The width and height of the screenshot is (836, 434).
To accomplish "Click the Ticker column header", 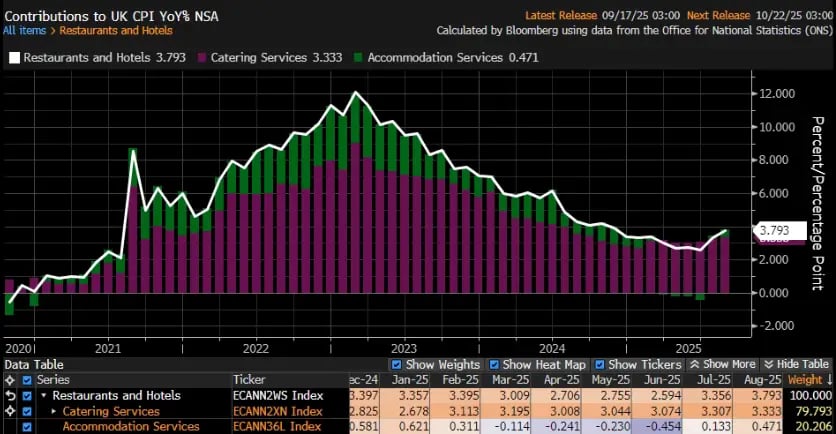I will [249, 380].
